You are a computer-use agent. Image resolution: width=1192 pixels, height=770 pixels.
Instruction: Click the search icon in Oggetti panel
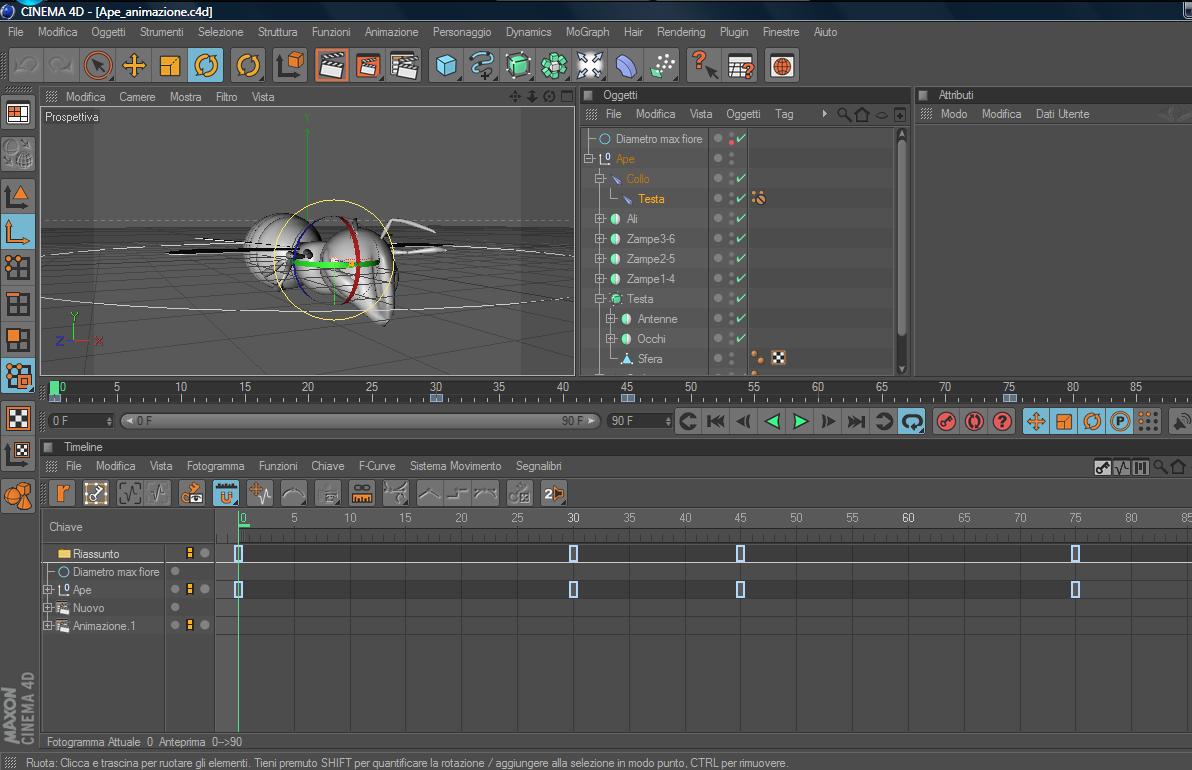pyautogui.click(x=844, y=114)
